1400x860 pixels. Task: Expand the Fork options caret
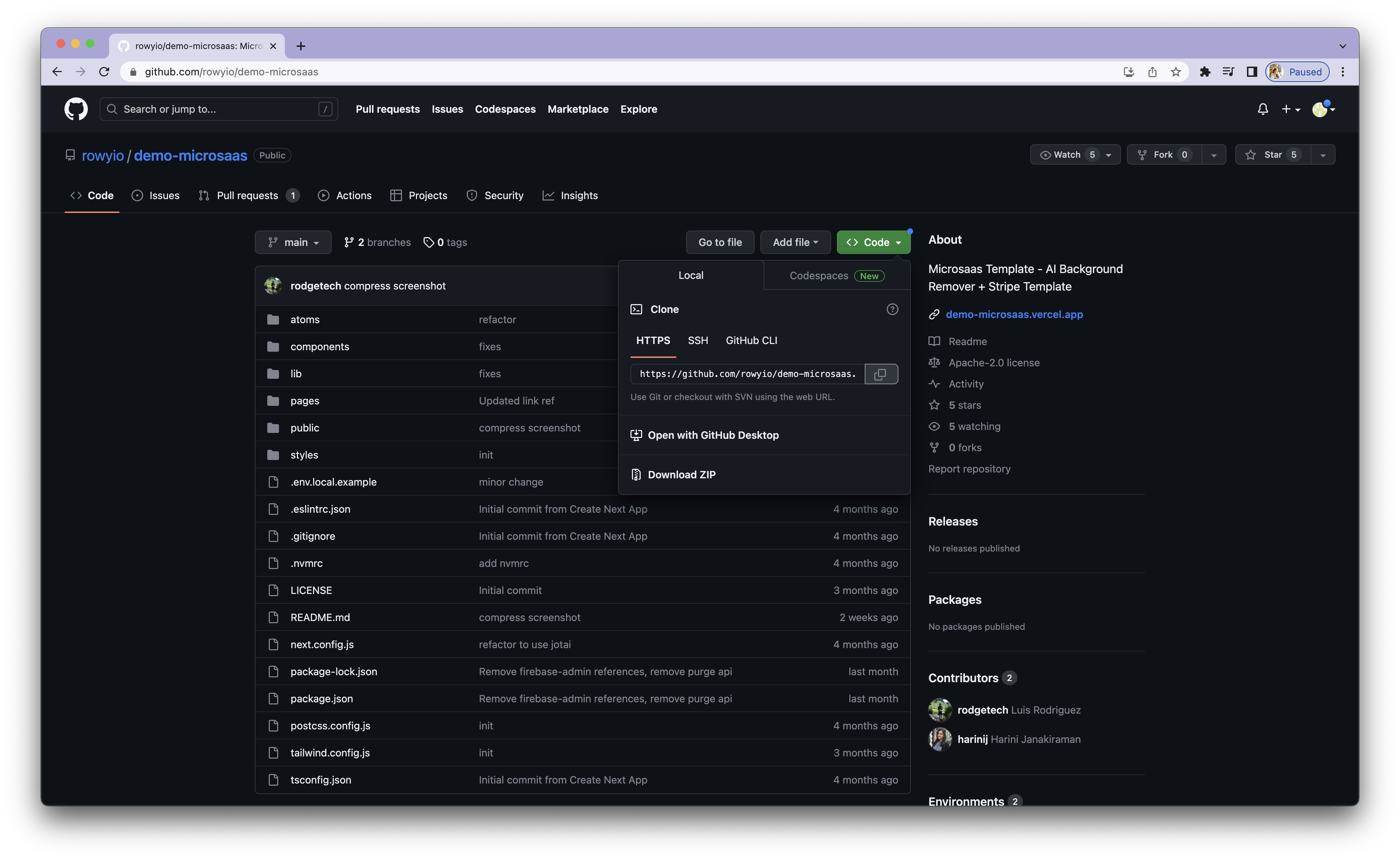[x=1214, y=154]
